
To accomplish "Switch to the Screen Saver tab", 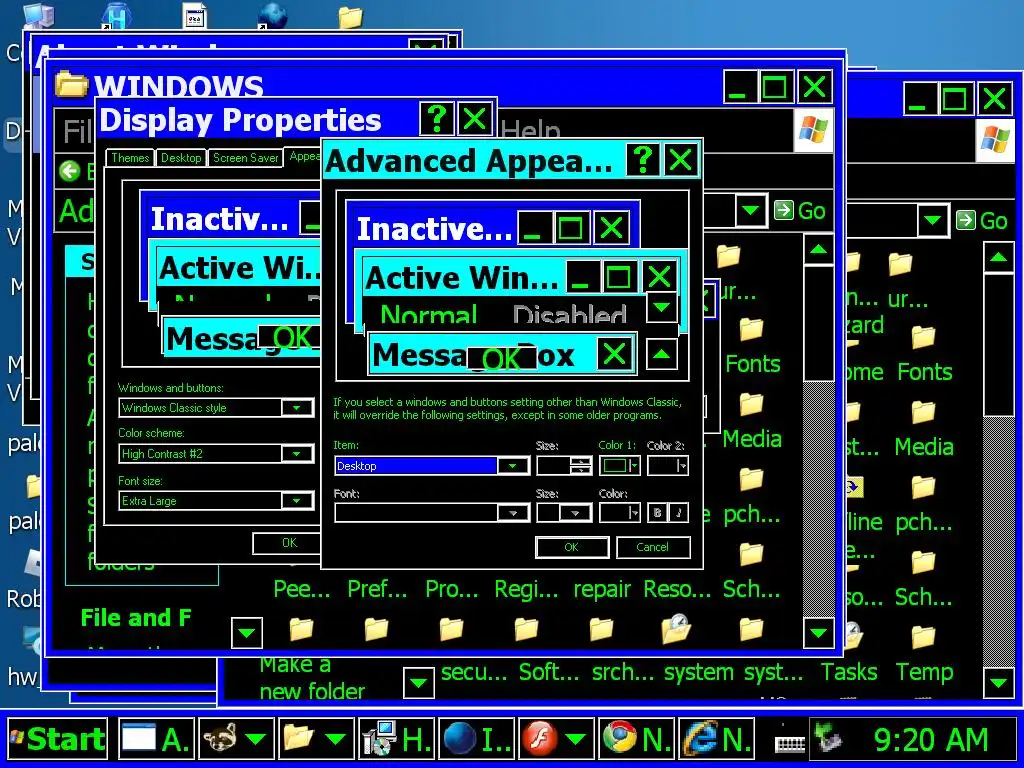I will [x=246, y=157].
